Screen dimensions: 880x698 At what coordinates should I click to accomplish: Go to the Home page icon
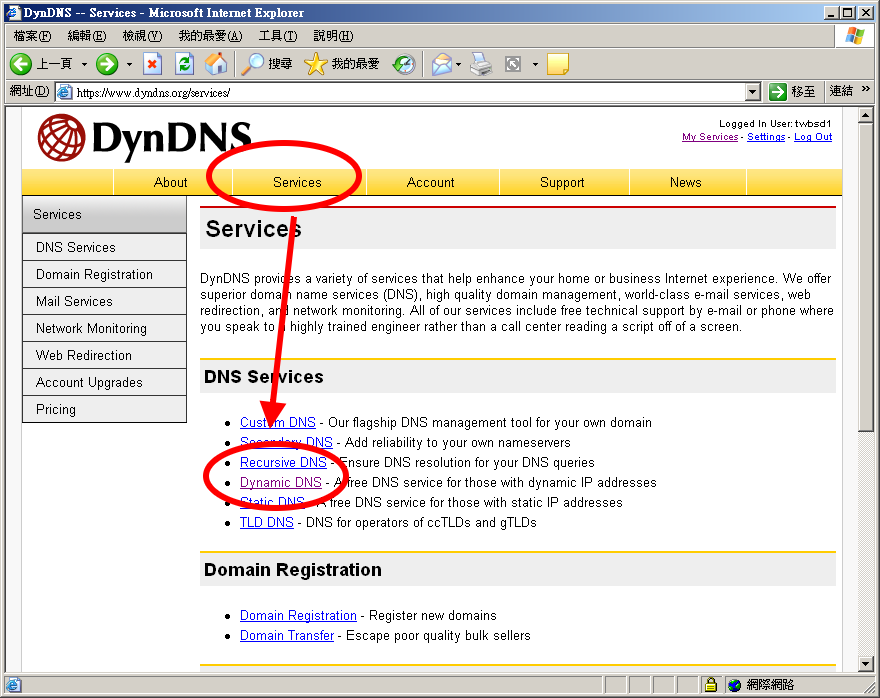pyautogui.click(x=216, y=64)
